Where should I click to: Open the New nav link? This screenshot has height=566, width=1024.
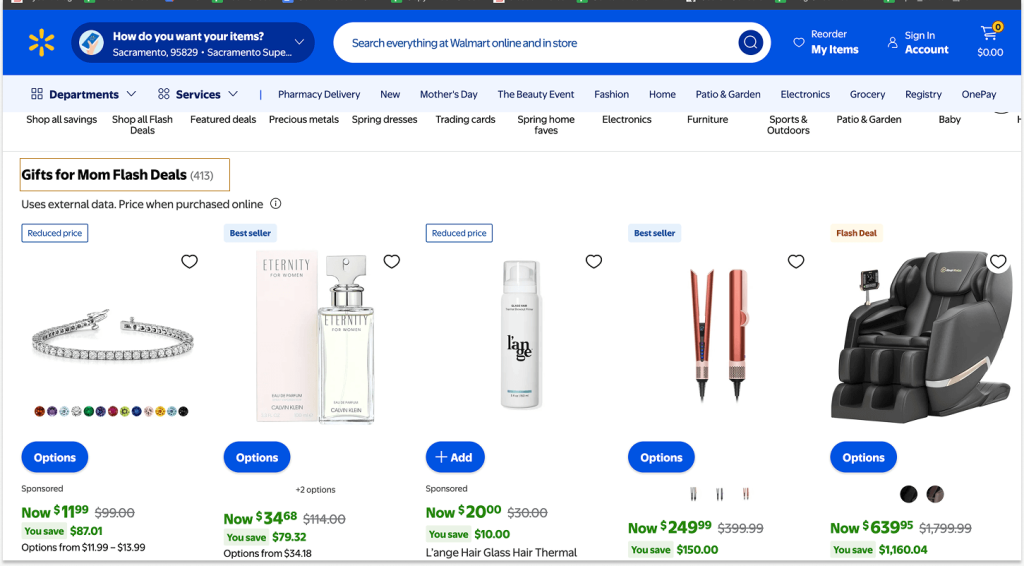390,94
